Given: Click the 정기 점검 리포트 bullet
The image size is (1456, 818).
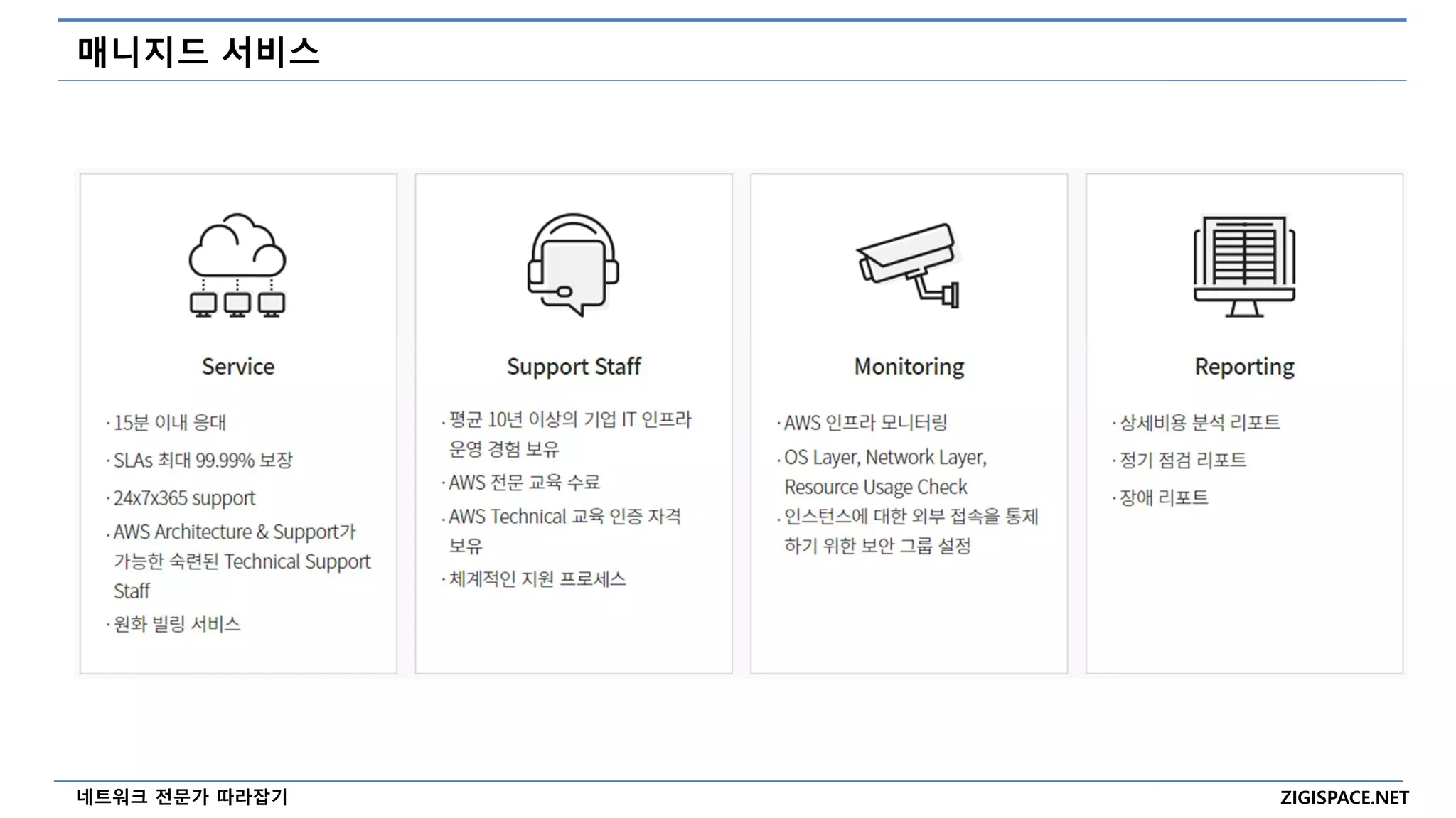Looking at the screenshot, I should (x=1183, y=461).
